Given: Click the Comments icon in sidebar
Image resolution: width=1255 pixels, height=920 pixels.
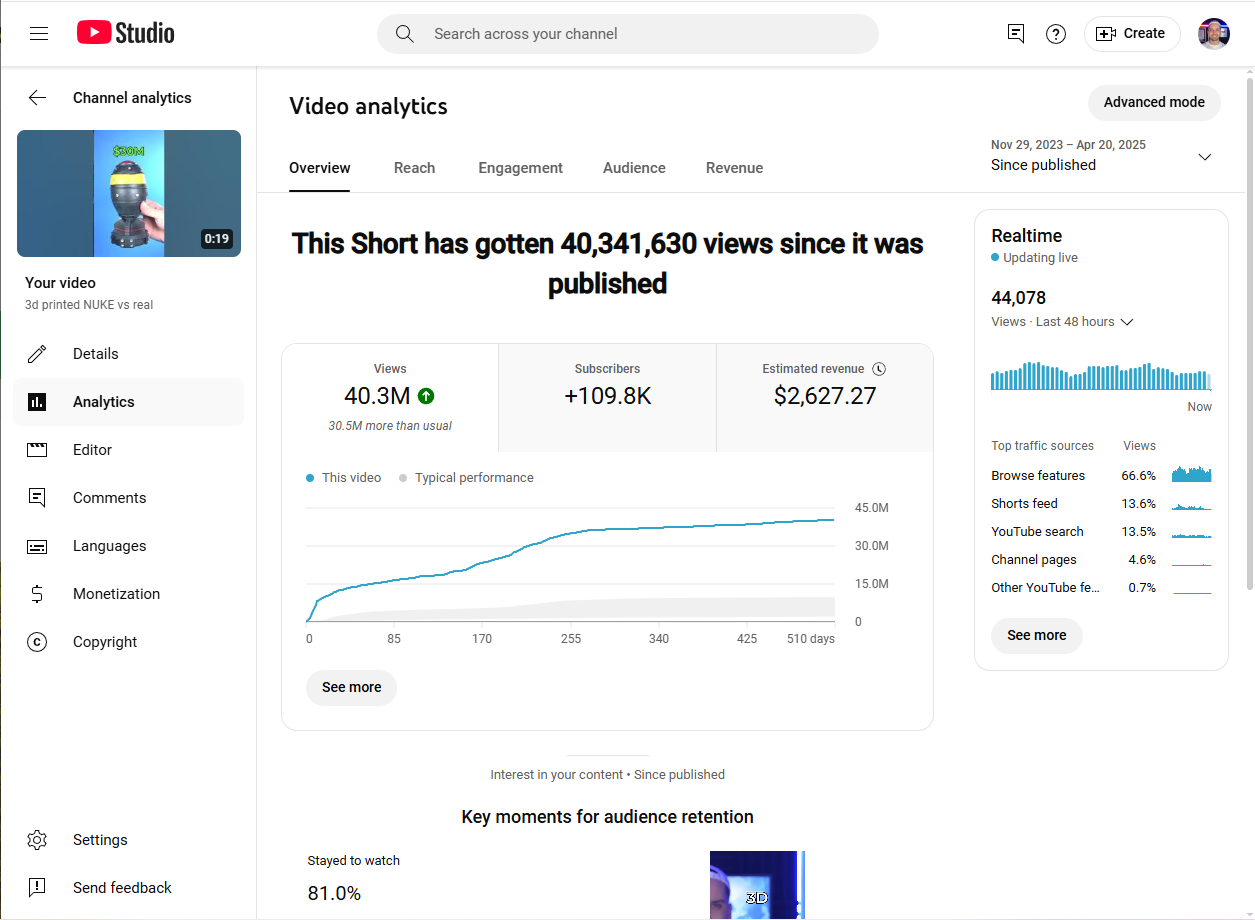Looking at the screenshot, I should 37,498.
